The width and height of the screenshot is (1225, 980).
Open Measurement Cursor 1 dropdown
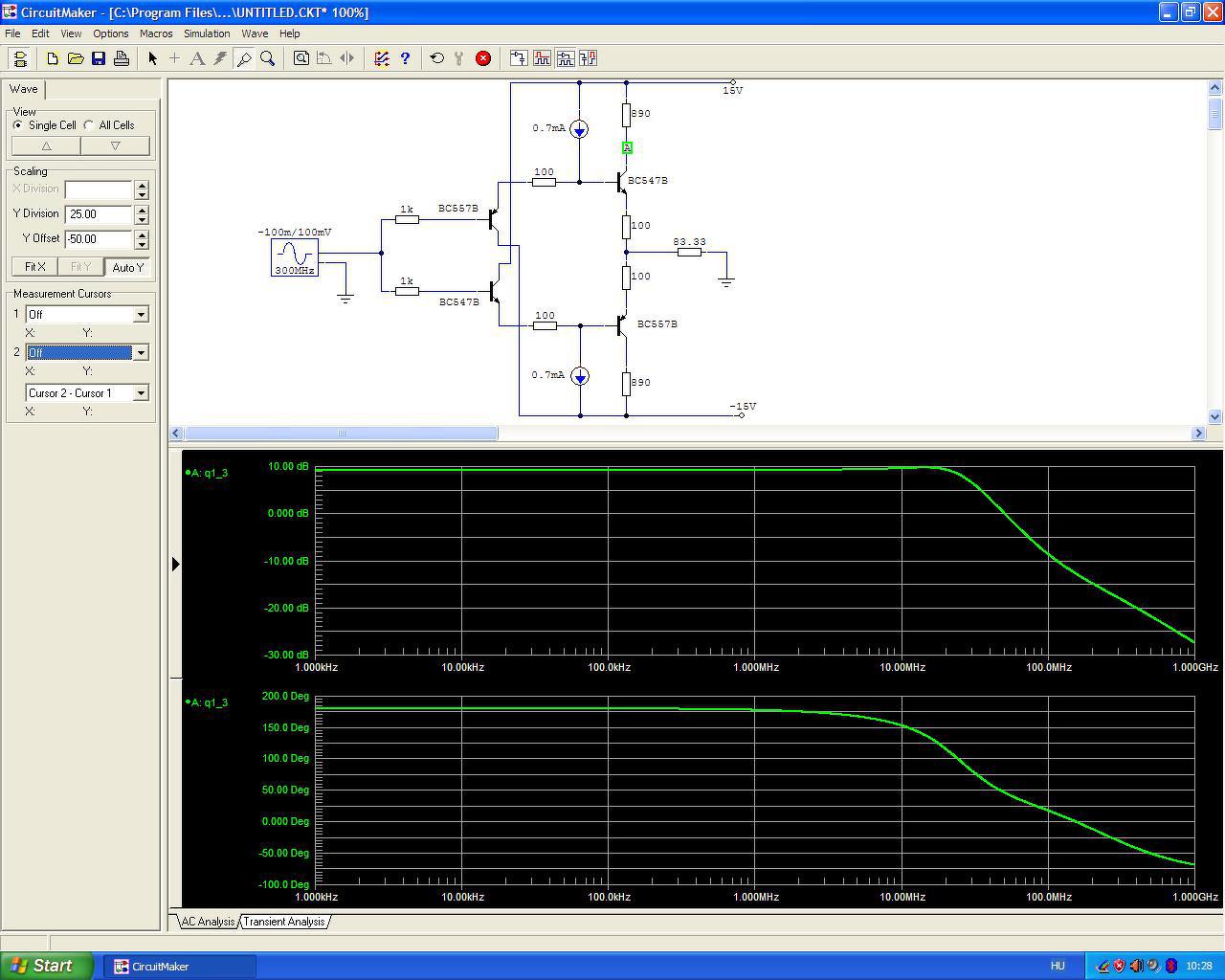pyautogui.click(x=141, y=315)
